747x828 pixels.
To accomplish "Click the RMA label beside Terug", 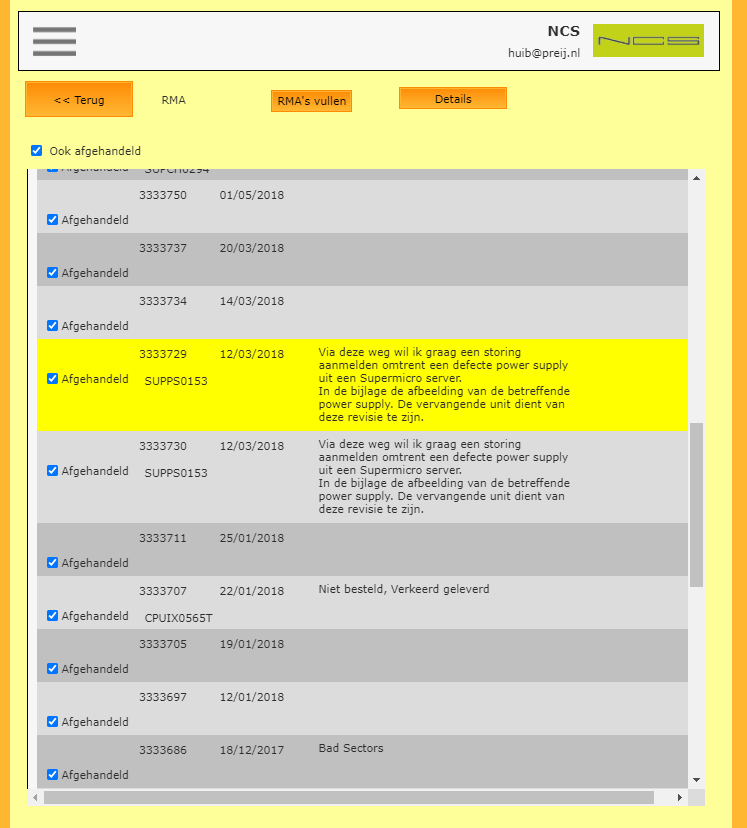I will coord(174,100).
